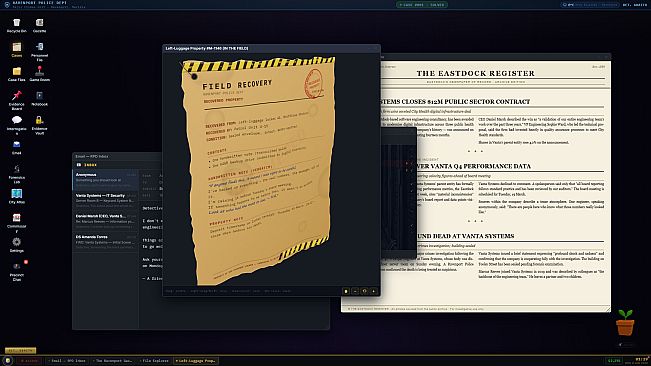This screenshot has height=366, width=651.
Task: Open the Settings gear icon
Action: pyautogui.click(x=17, y=244)
